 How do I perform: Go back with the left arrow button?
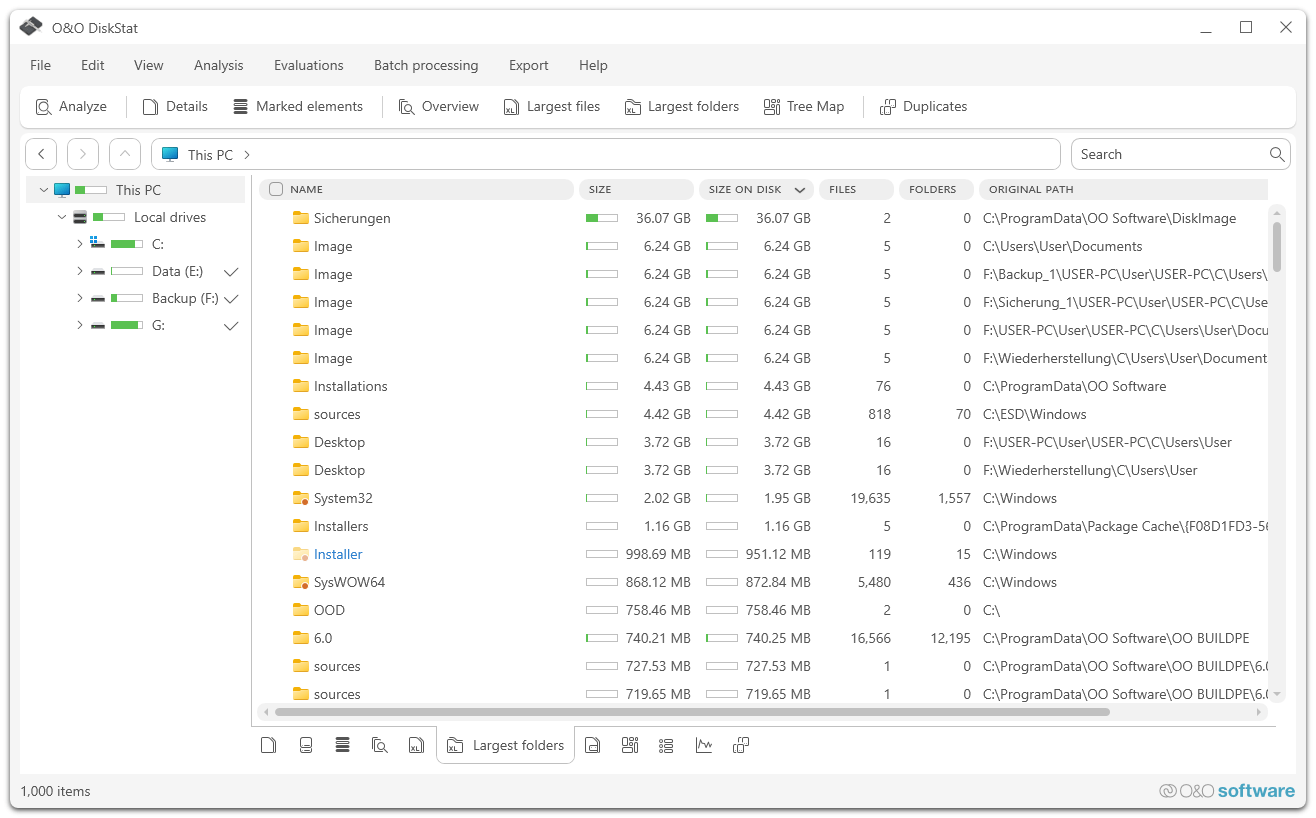coord(41,154)
